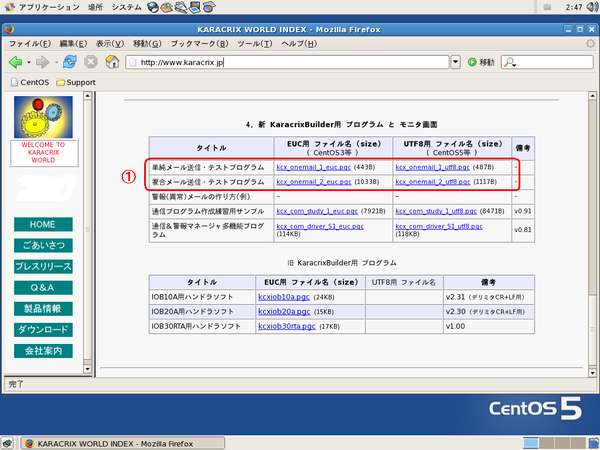This screenshot has height=450, width=600.
Task: Click the sidebar frame scrollbar down arrow
Action: 88,369
